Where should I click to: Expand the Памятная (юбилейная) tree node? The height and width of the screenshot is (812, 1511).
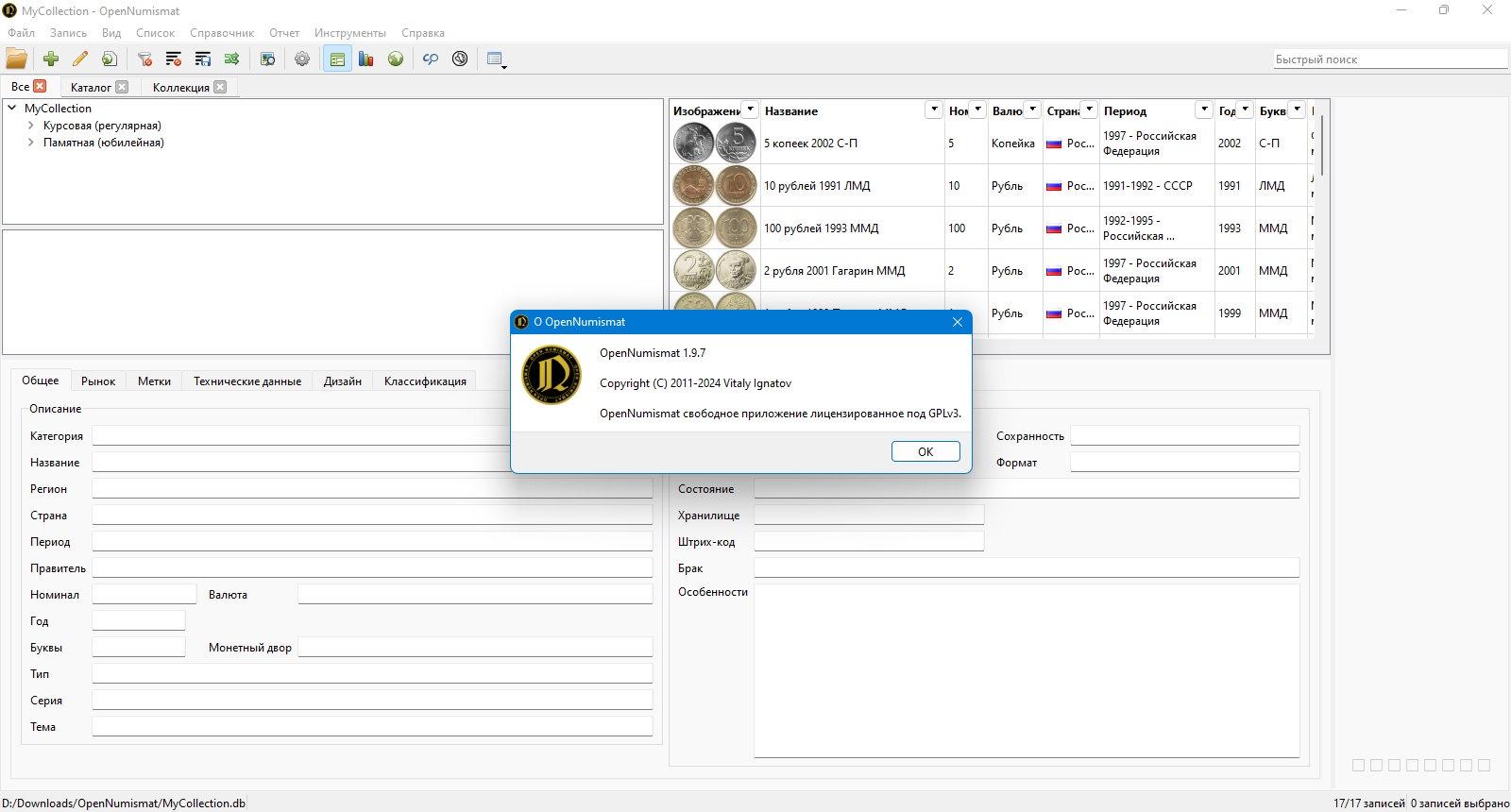click(x=31, y=142)
